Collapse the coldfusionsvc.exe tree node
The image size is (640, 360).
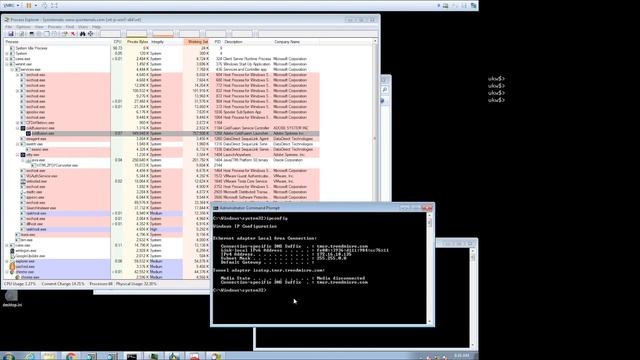click(x=18, y=128)
